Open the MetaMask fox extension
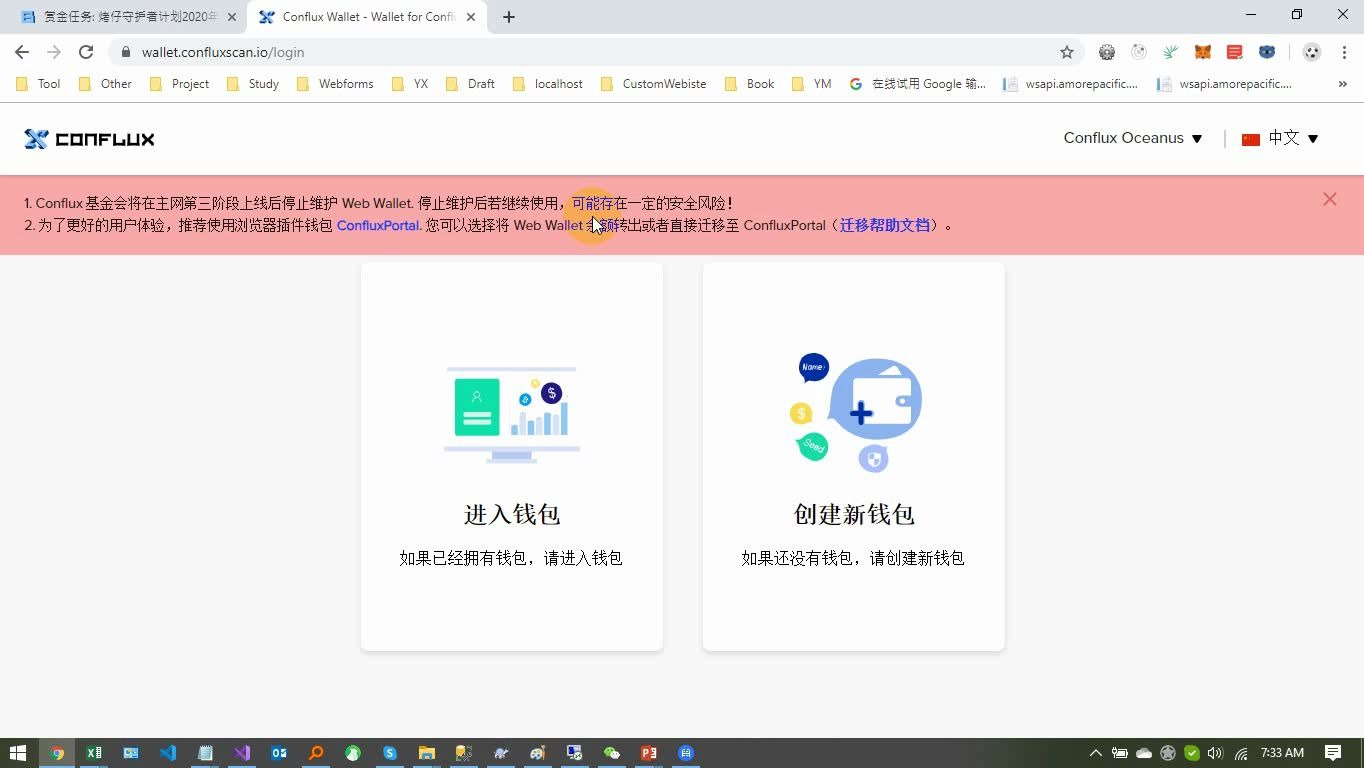The image size is (1364, 768). pyautogui.click(x=1203, y=52)
